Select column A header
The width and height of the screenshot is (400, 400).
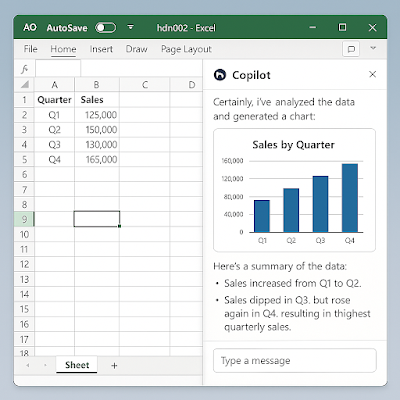pyautogui.click(x=54, y=85)
